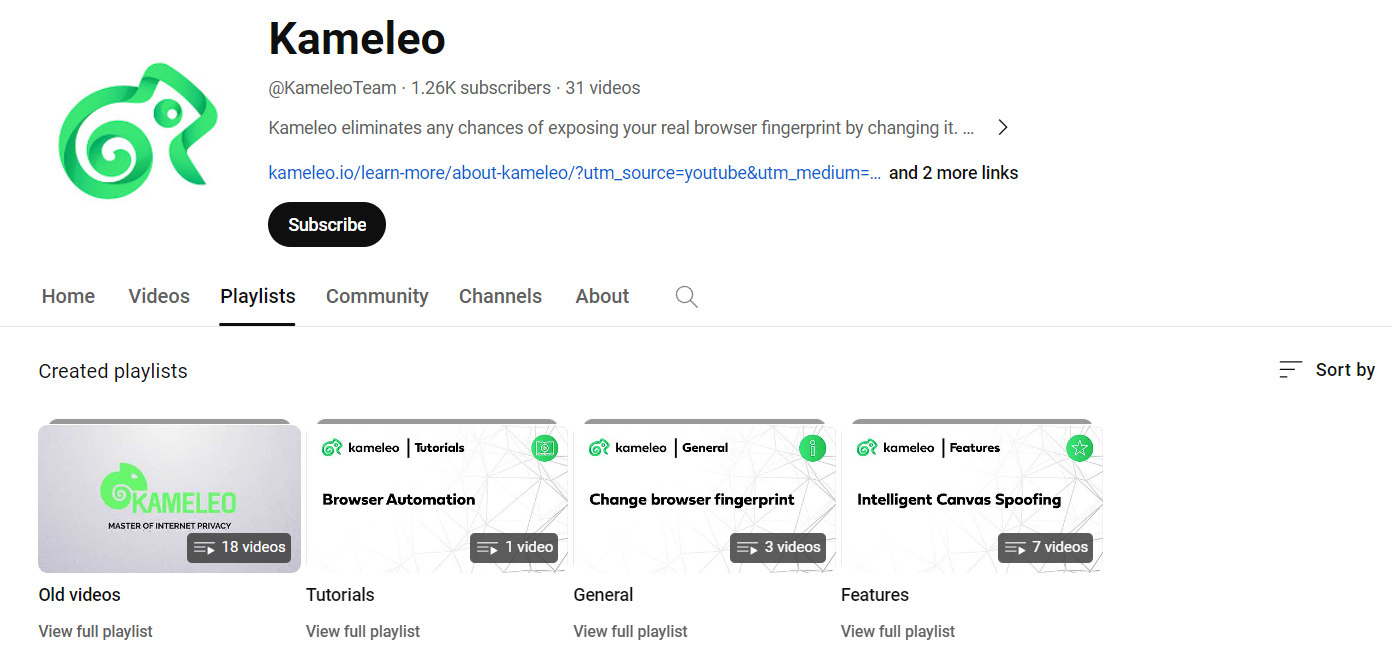Open the Old videos playlist thumbnail

pos(168,497)
